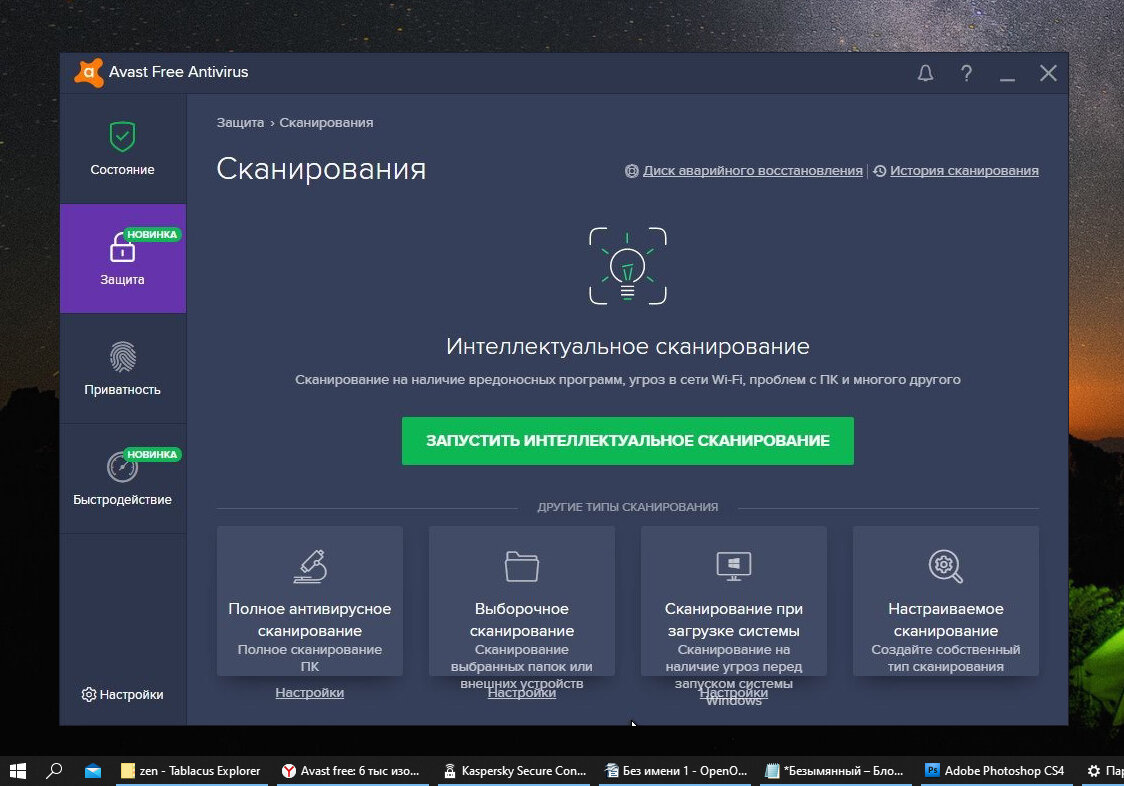The width and height of the screenshot is (1124, 786).
Task: Open the Mail app from taskbar
Action: [92, 771]
